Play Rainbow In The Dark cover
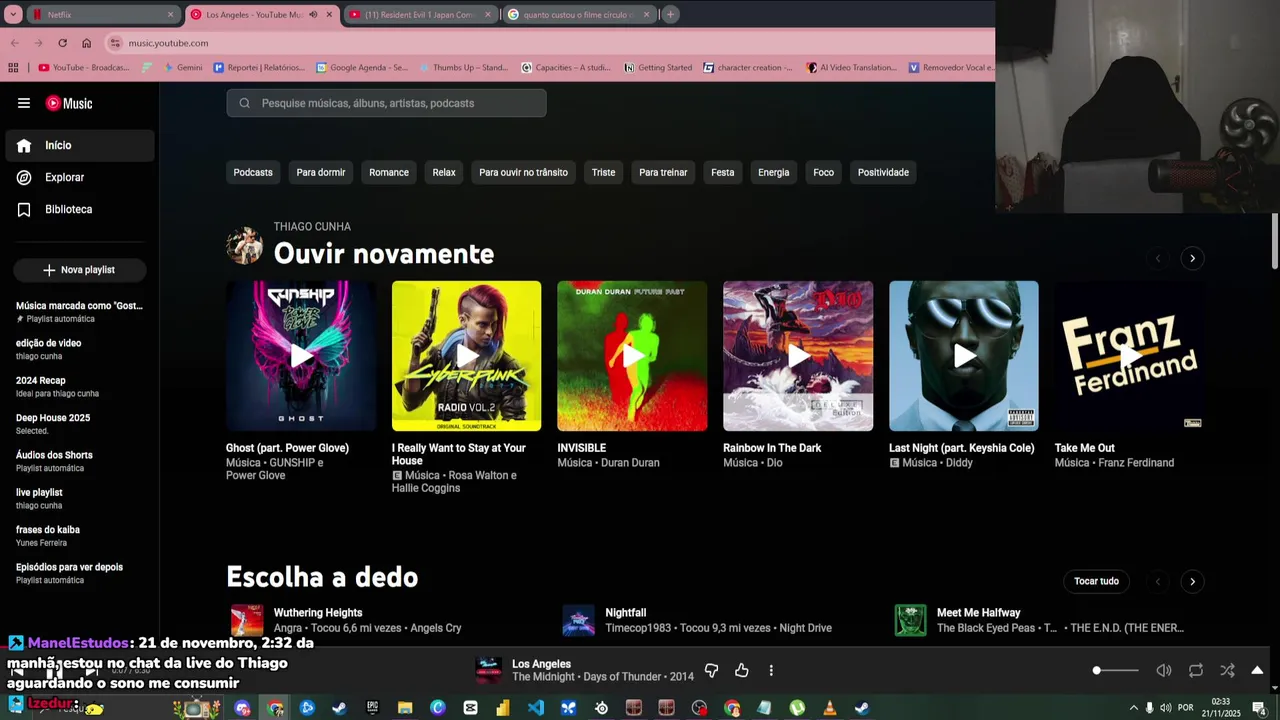This screenshot has width=1280, height=720. click(798, 356)
